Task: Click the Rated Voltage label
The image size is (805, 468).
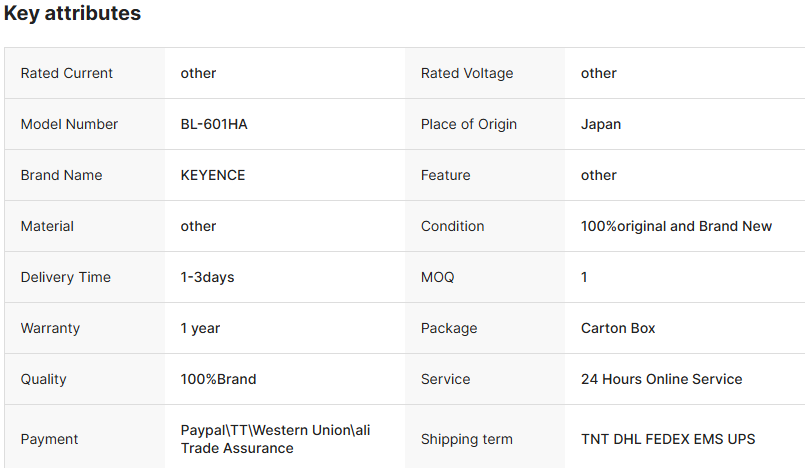Action: 467,73
